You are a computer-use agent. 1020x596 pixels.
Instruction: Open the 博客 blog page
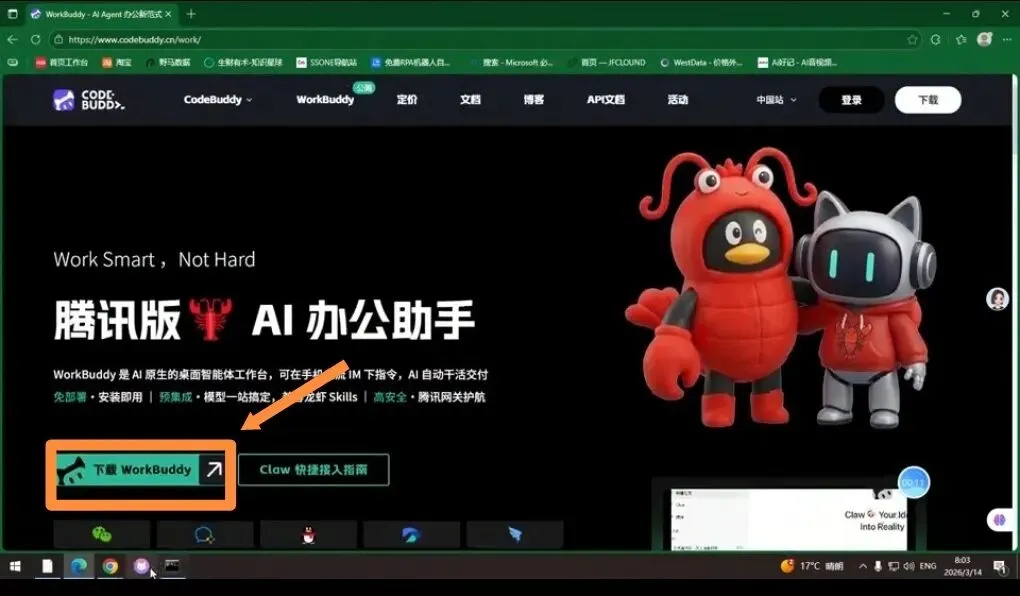tap(533, 100)
